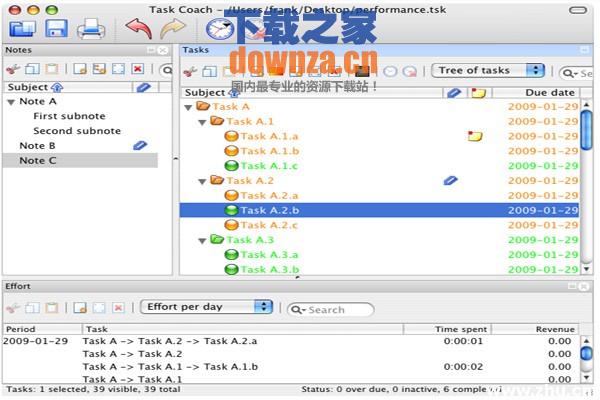Collapse Task A.1 disclosure triangle
Screen dimensions: 600x400
202,122
